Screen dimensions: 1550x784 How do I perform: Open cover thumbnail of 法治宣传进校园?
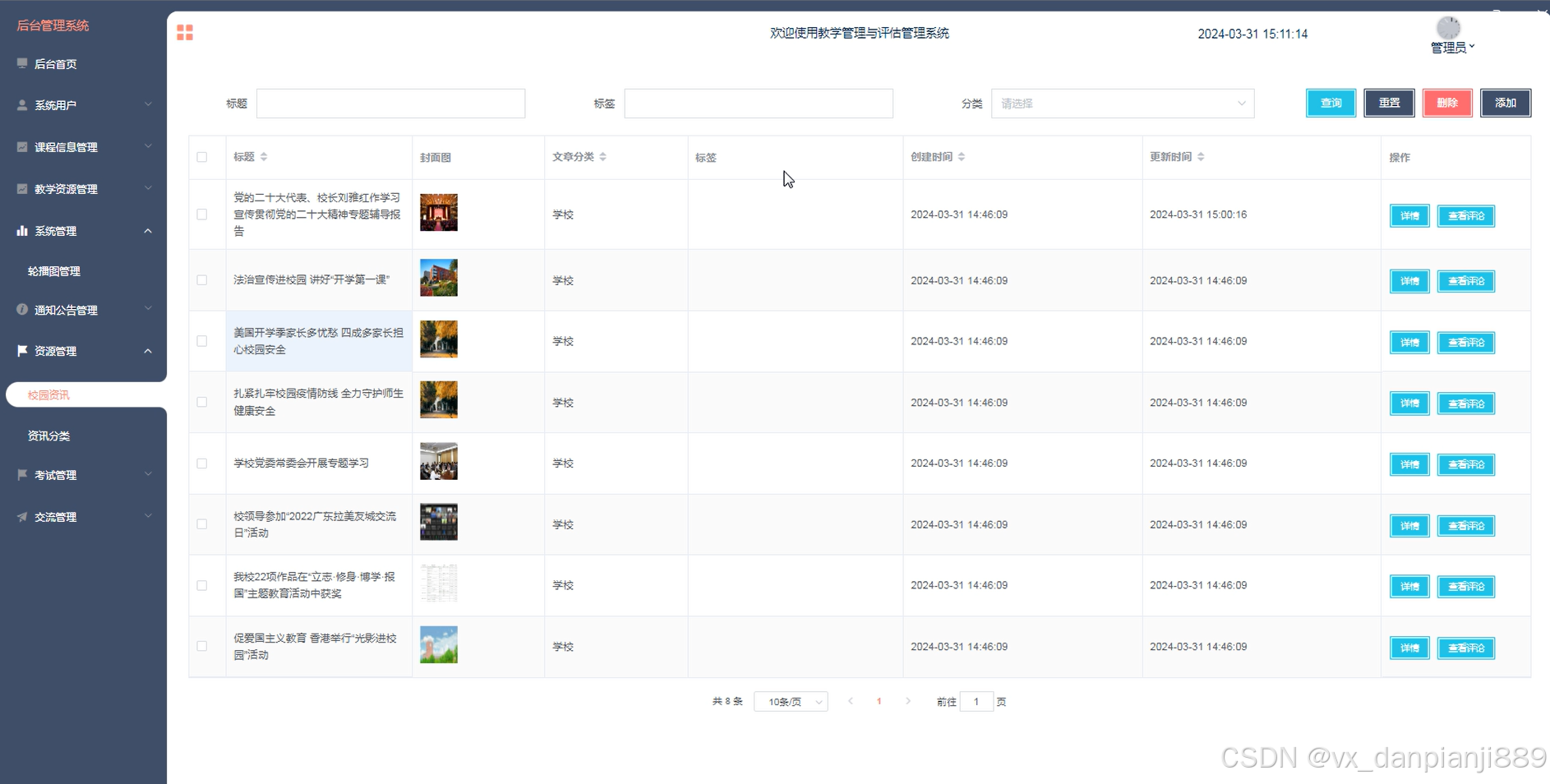[x=439, y=278]
